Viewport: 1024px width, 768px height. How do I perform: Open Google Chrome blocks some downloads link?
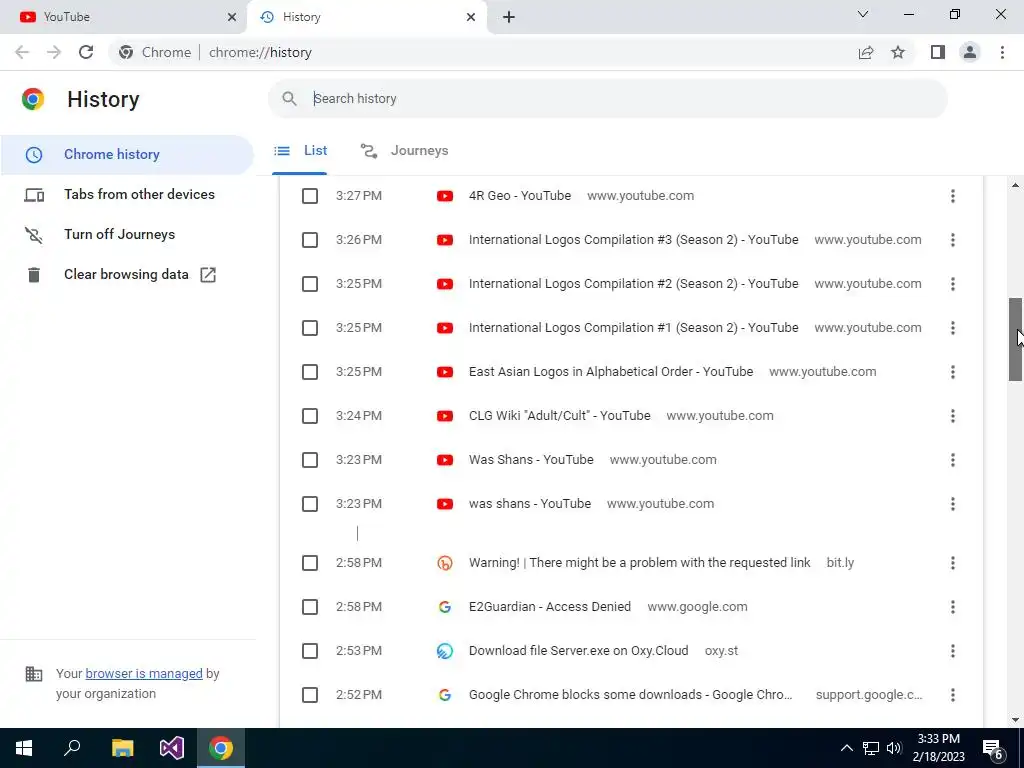[x=630, y=695]
